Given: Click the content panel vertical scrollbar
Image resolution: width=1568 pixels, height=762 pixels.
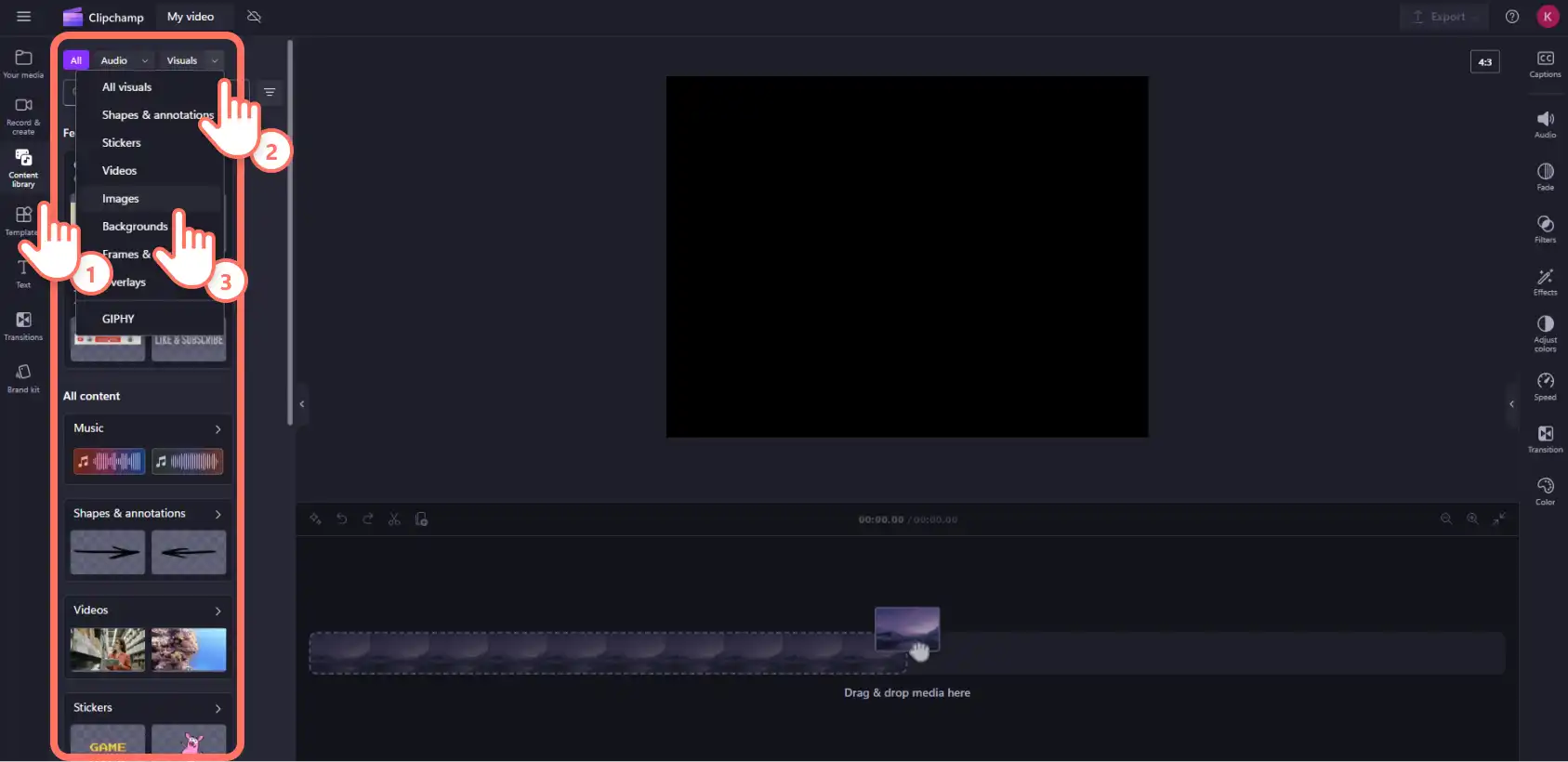Looking at the screenshot, I should (x=290, y=232).
